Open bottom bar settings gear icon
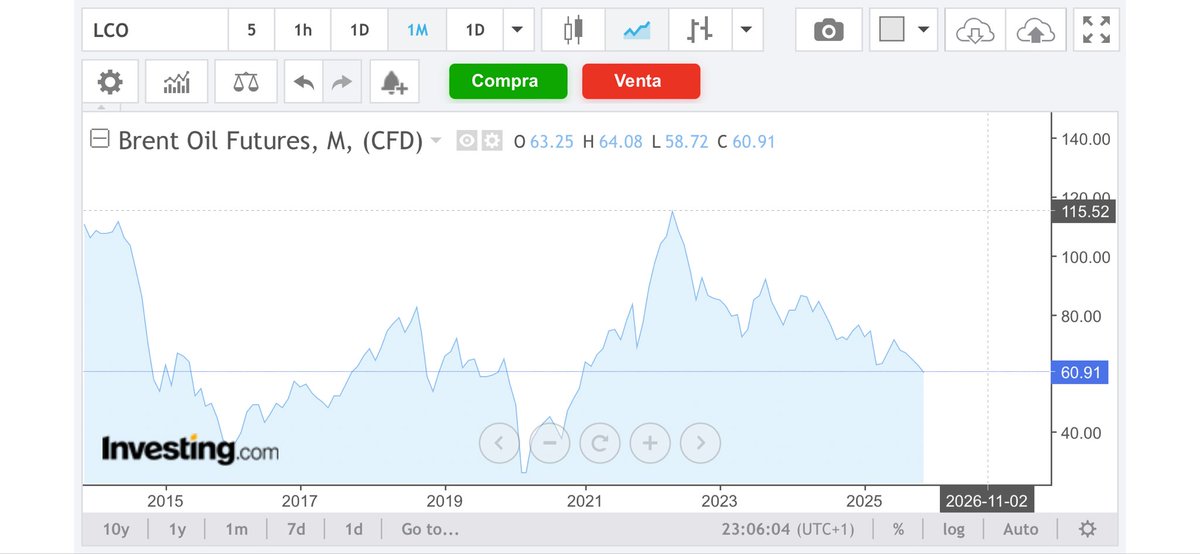 pyautogui.click(x=1088, y=529)
